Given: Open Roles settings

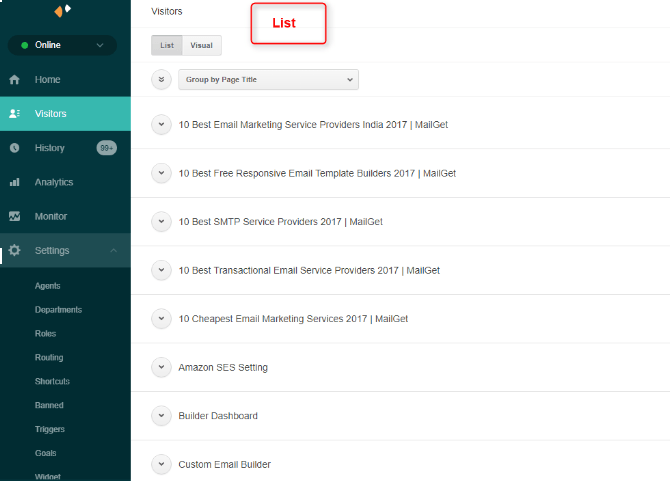Looking at the screenshot, I should tap(45, 334).
